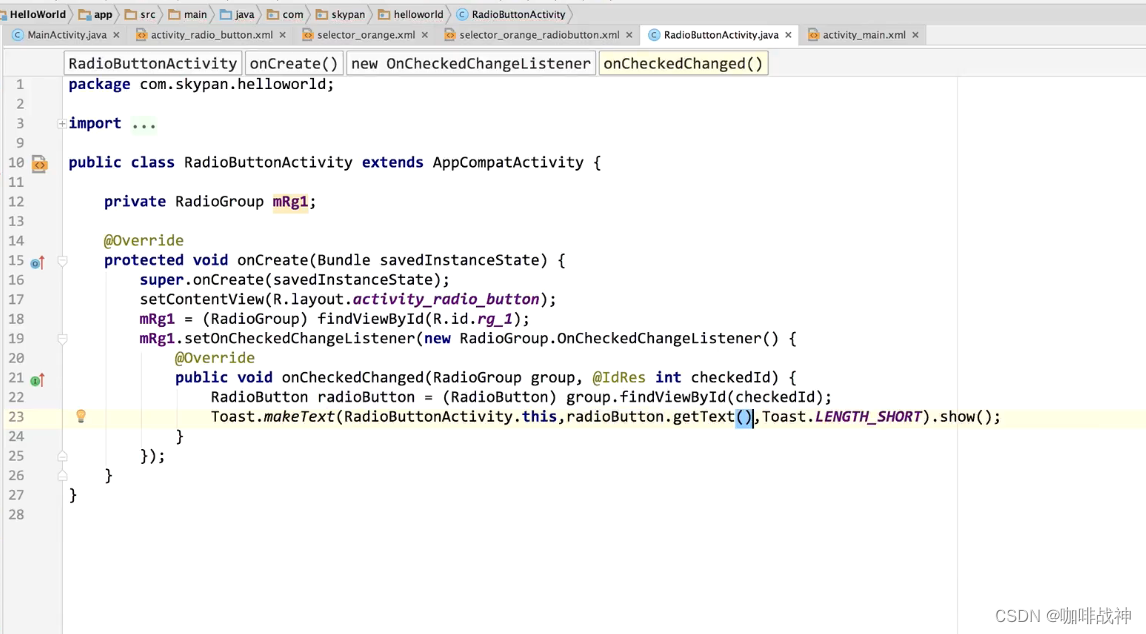Select RadioButtonActivity.java tab
This screenshot has height=634, width=1146.
click(x=721, y=35)
